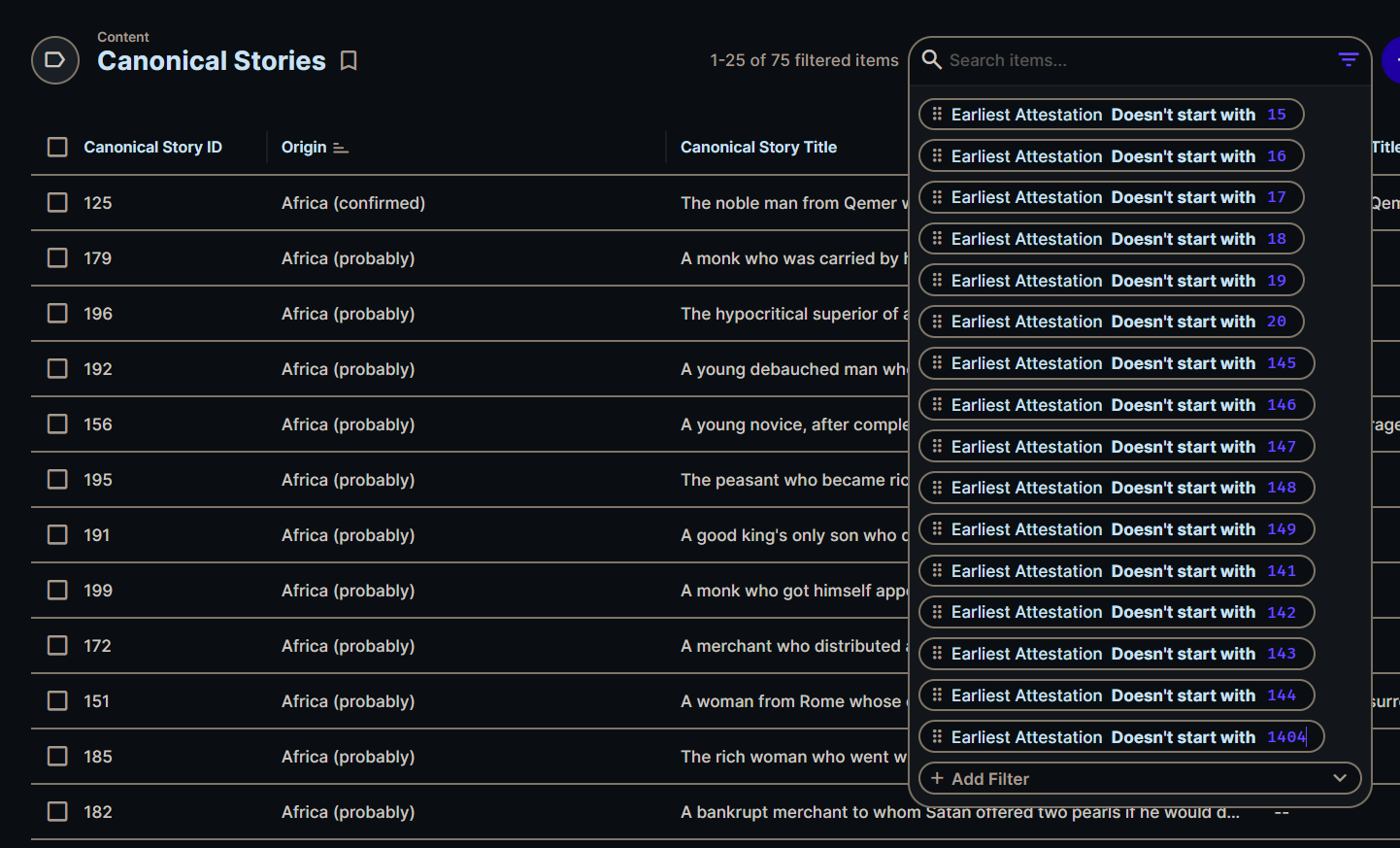1400x848 pixels.
Task: Select all rows using the header checkbox
Action: tap(56, 147)
